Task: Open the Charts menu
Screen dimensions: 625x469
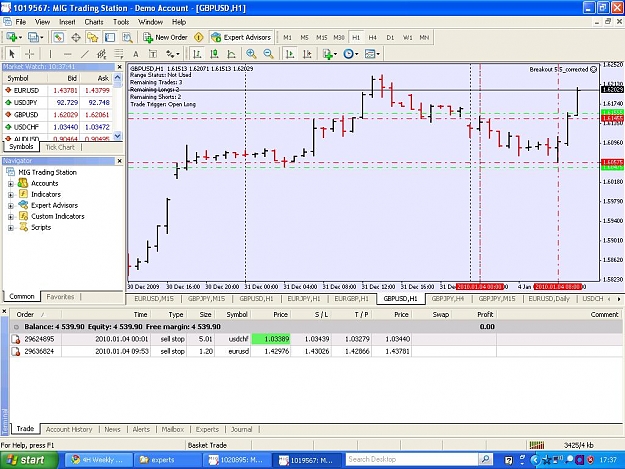Action: pos(94,22)
